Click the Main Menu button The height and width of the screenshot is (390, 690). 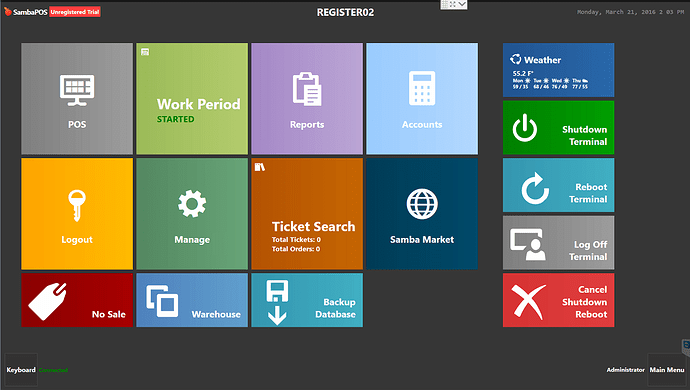coord(667,370)
